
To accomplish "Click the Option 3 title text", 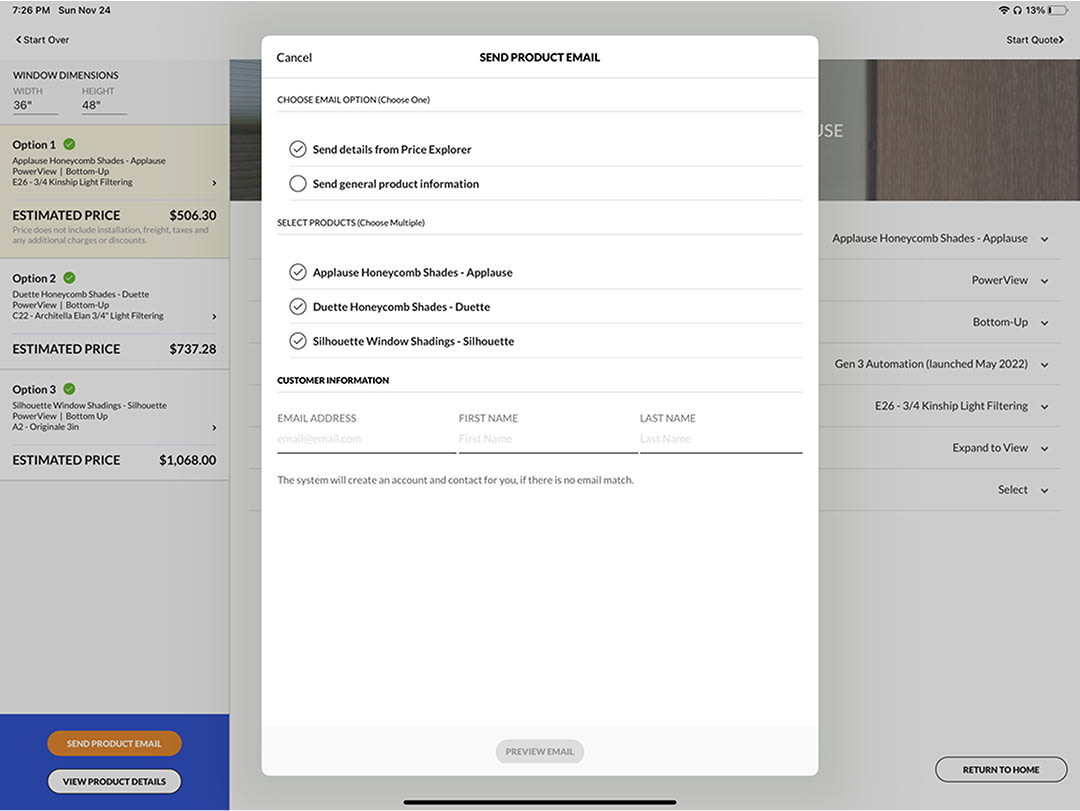I will click(34, 389).
